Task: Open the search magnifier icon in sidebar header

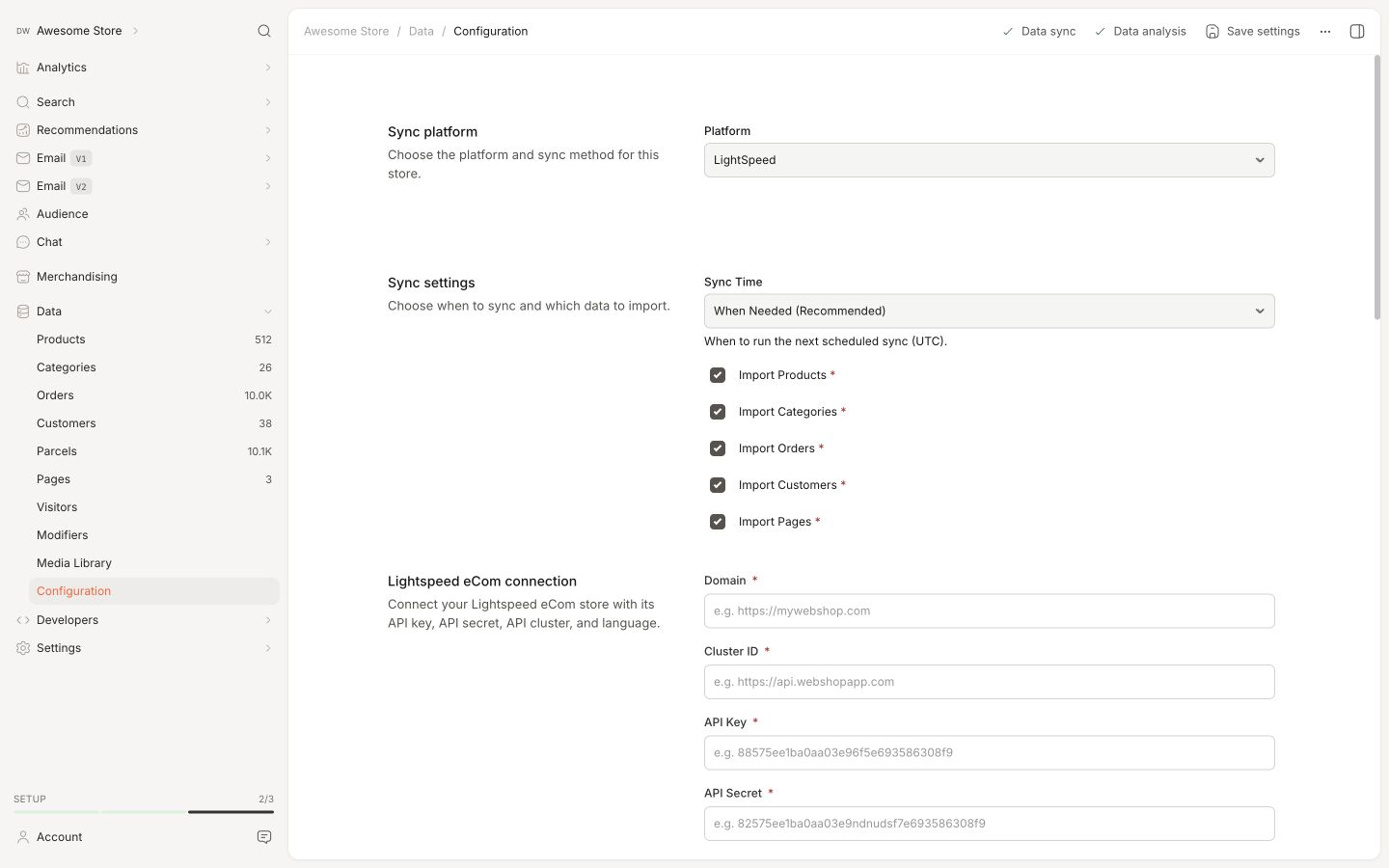Action: coord(264,31)
